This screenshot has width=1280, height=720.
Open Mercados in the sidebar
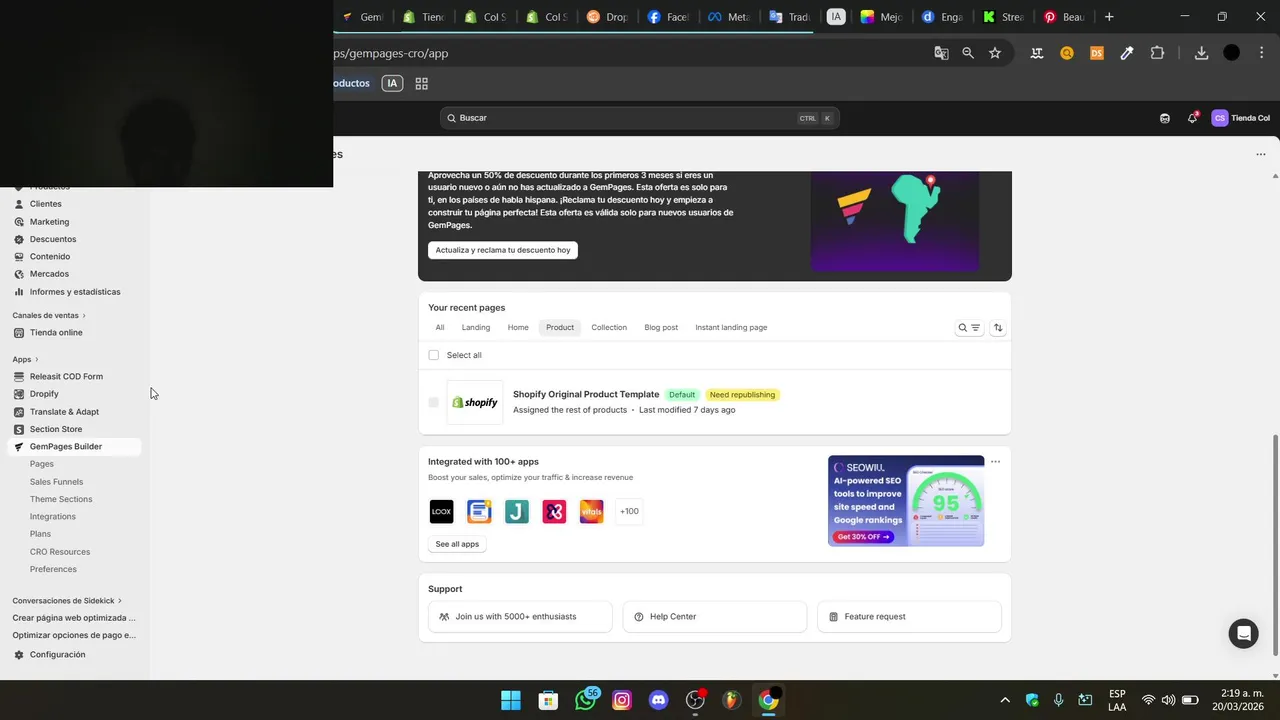[x=49, y=274]
